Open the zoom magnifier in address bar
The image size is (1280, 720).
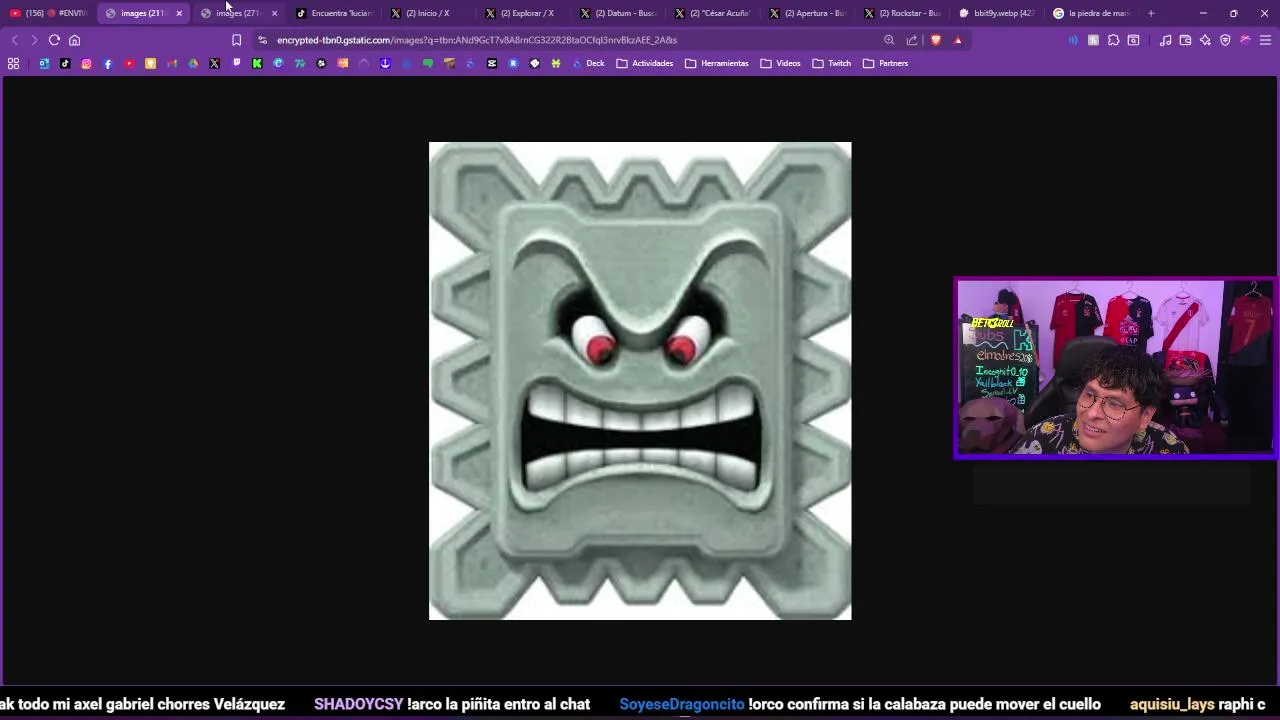[889, 40]
